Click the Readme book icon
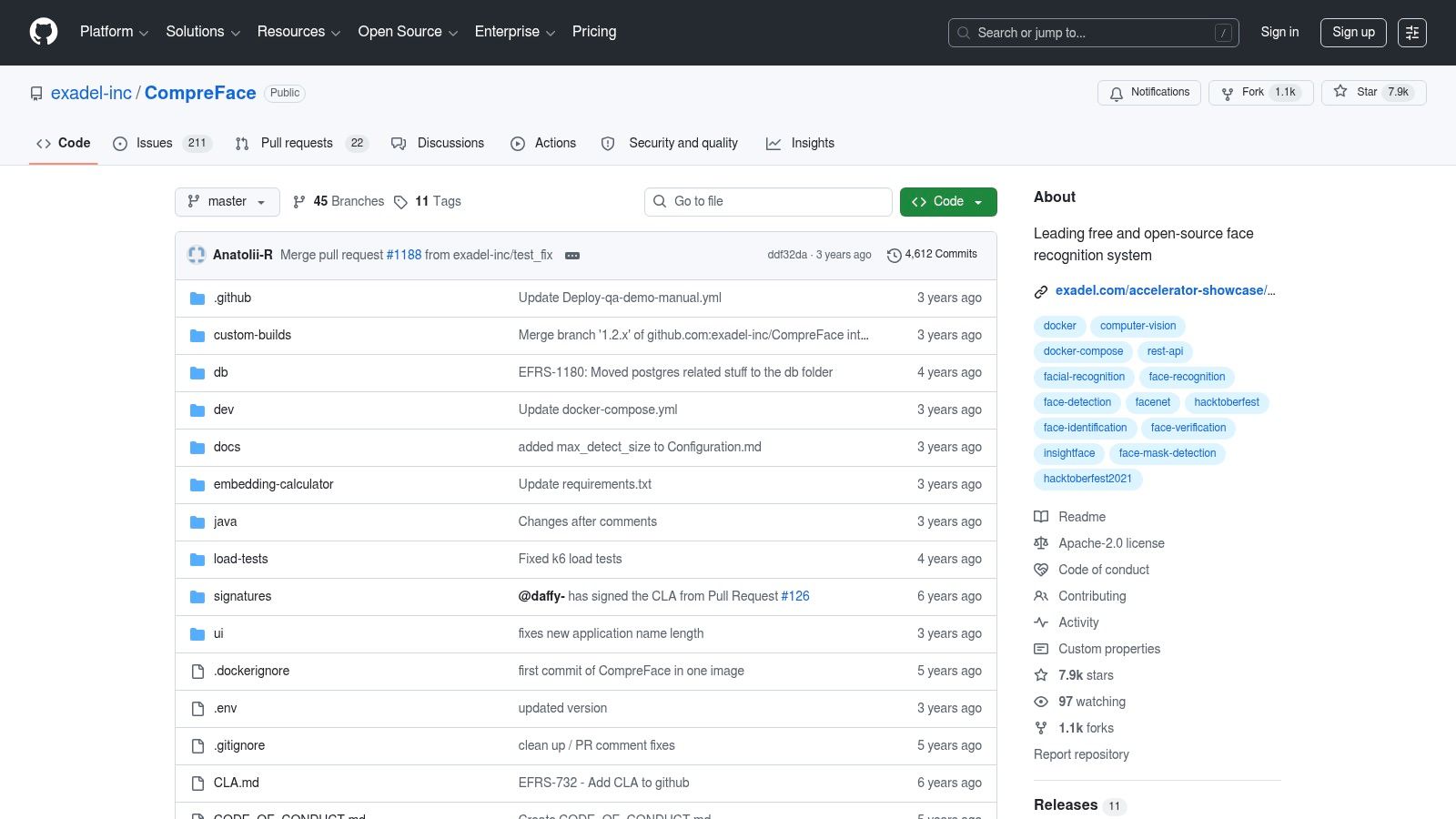 click(x=1041, y=517)
